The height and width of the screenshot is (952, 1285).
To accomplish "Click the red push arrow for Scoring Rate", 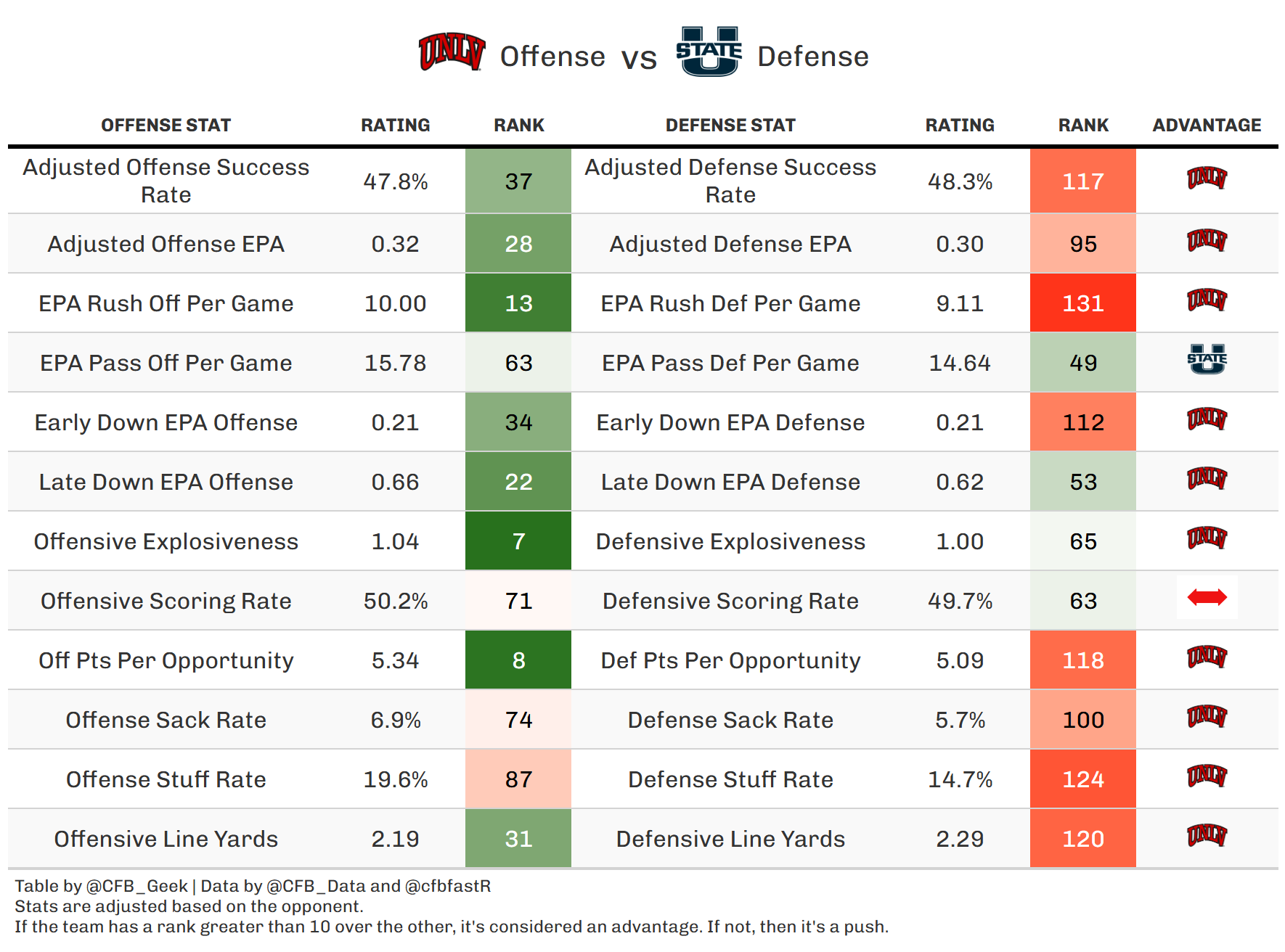I will [x=1207, y=598].
